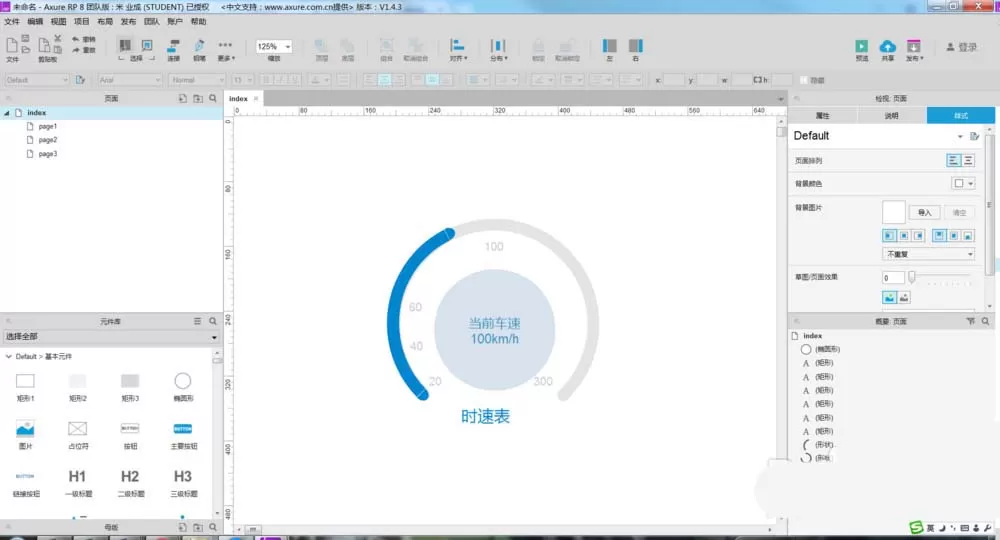
Task: Add a new page in Pages panel
Action: click(x=182, y=98)
